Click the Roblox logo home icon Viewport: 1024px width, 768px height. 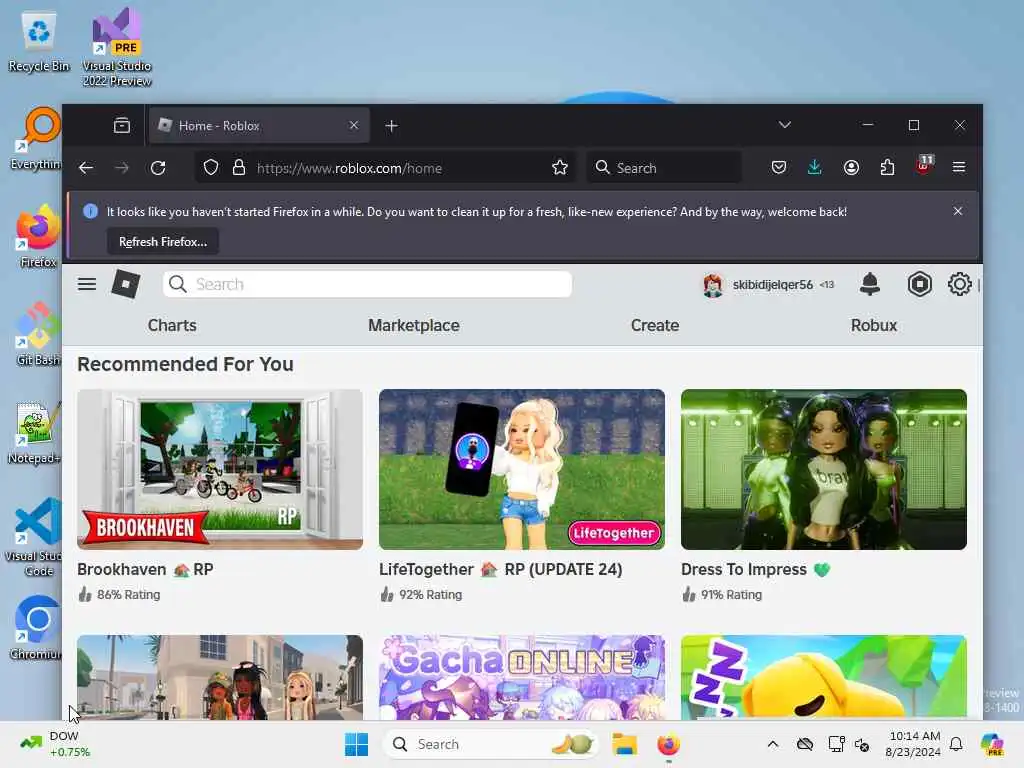click(126, 284)
